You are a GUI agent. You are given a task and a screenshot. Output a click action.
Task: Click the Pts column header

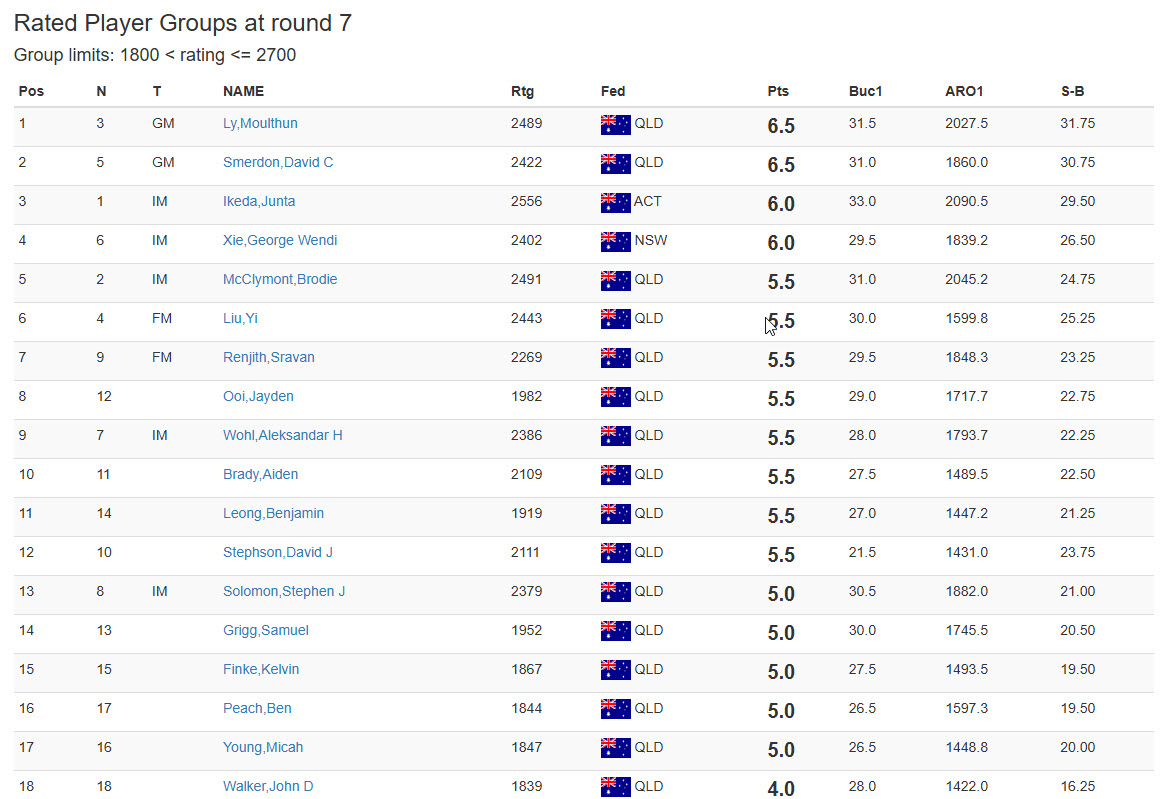778,92
